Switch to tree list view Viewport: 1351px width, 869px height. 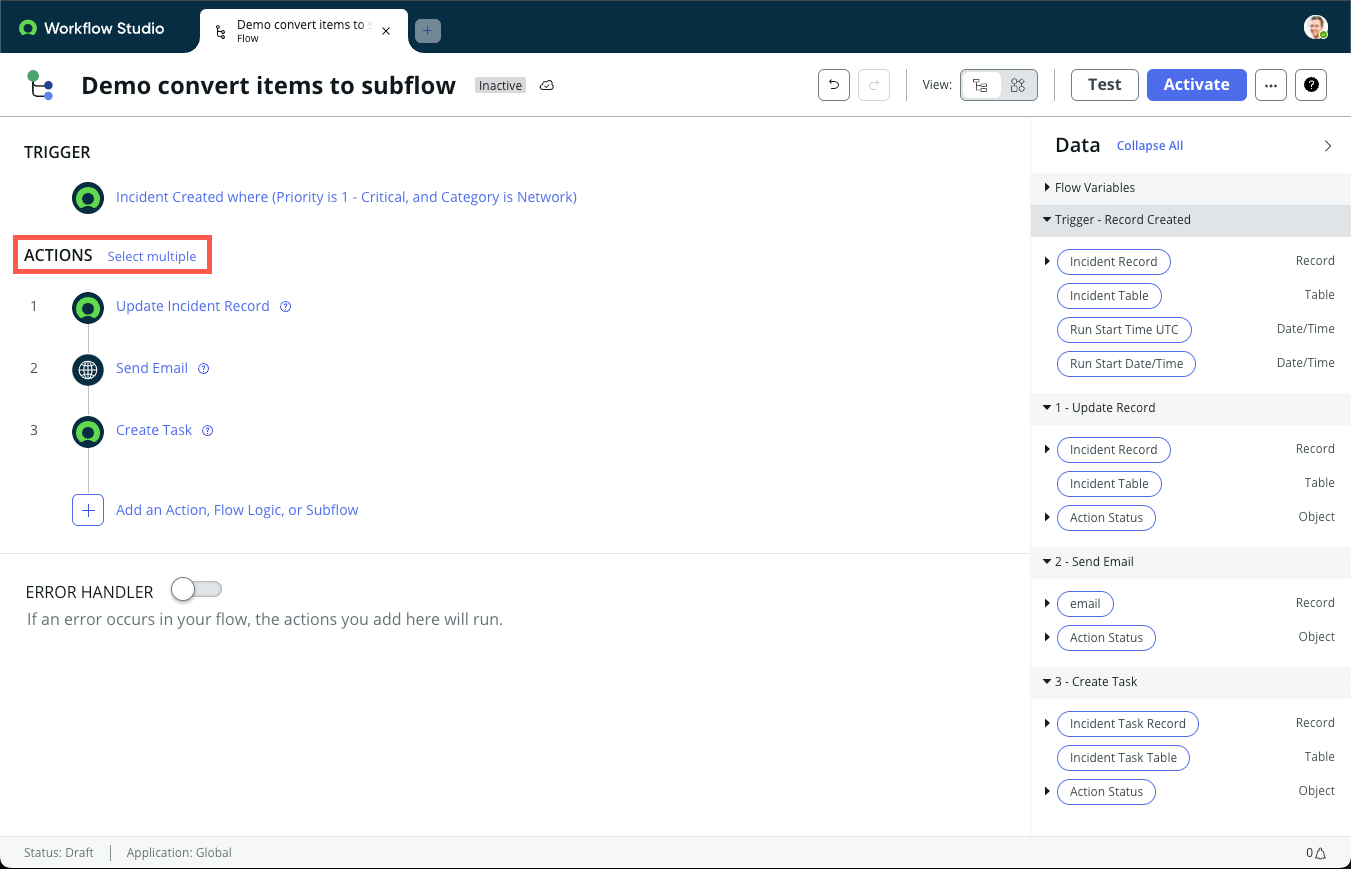981,85
